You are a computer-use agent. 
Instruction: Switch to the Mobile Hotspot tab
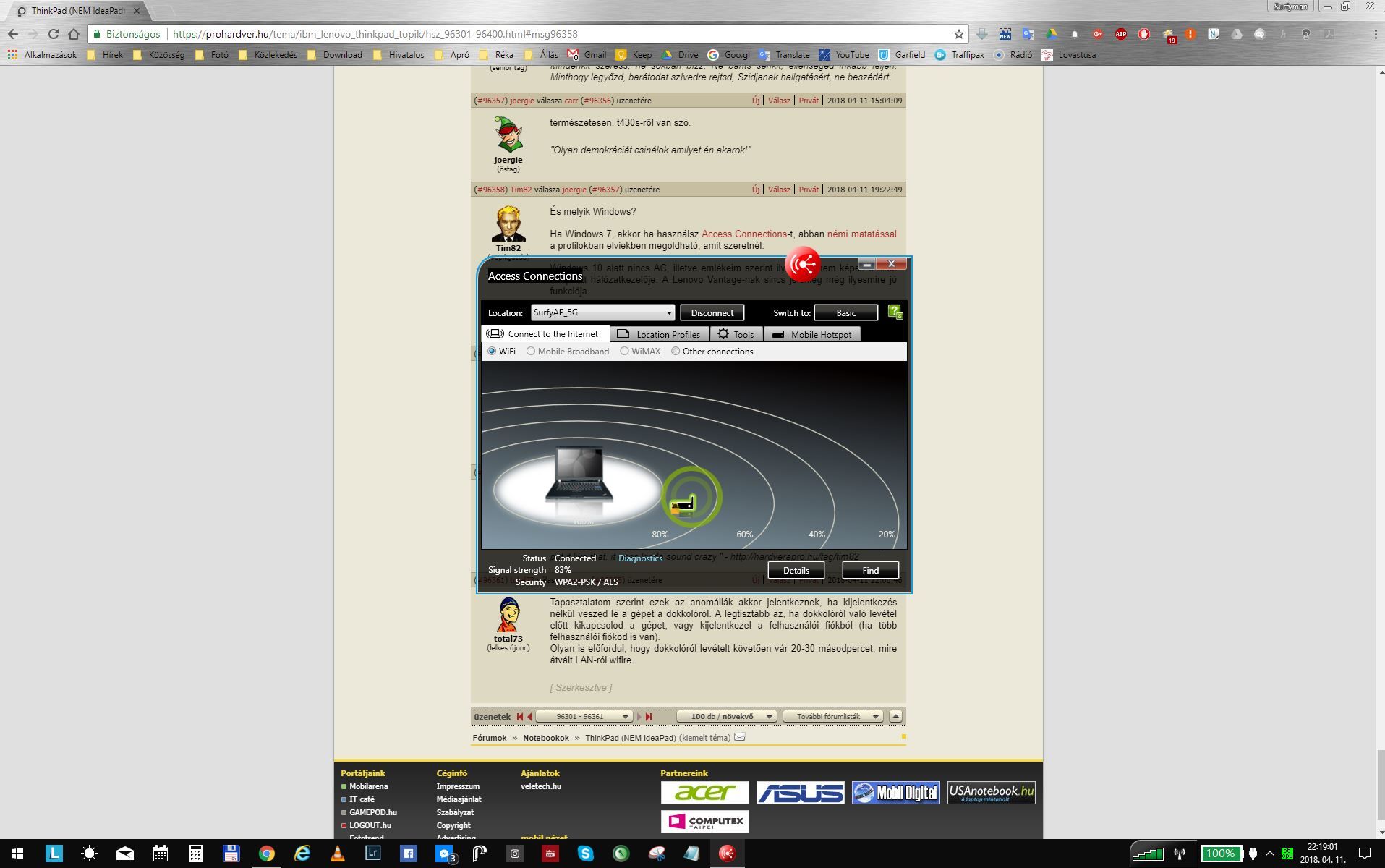[x=812, y=334]
